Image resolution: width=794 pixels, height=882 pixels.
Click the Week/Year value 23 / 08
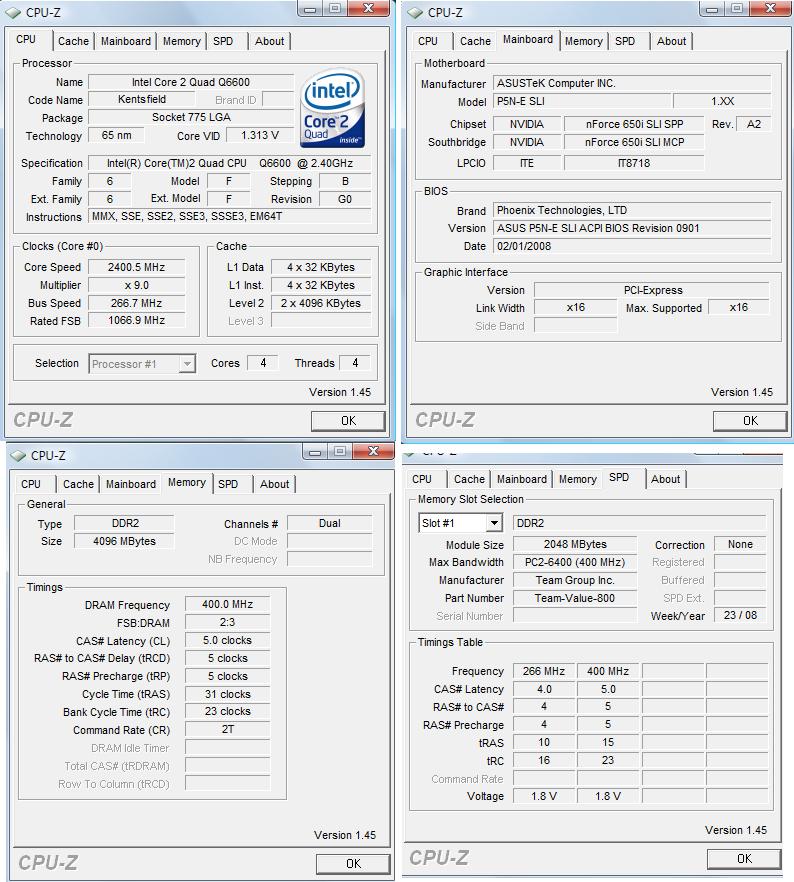point(740,615)
